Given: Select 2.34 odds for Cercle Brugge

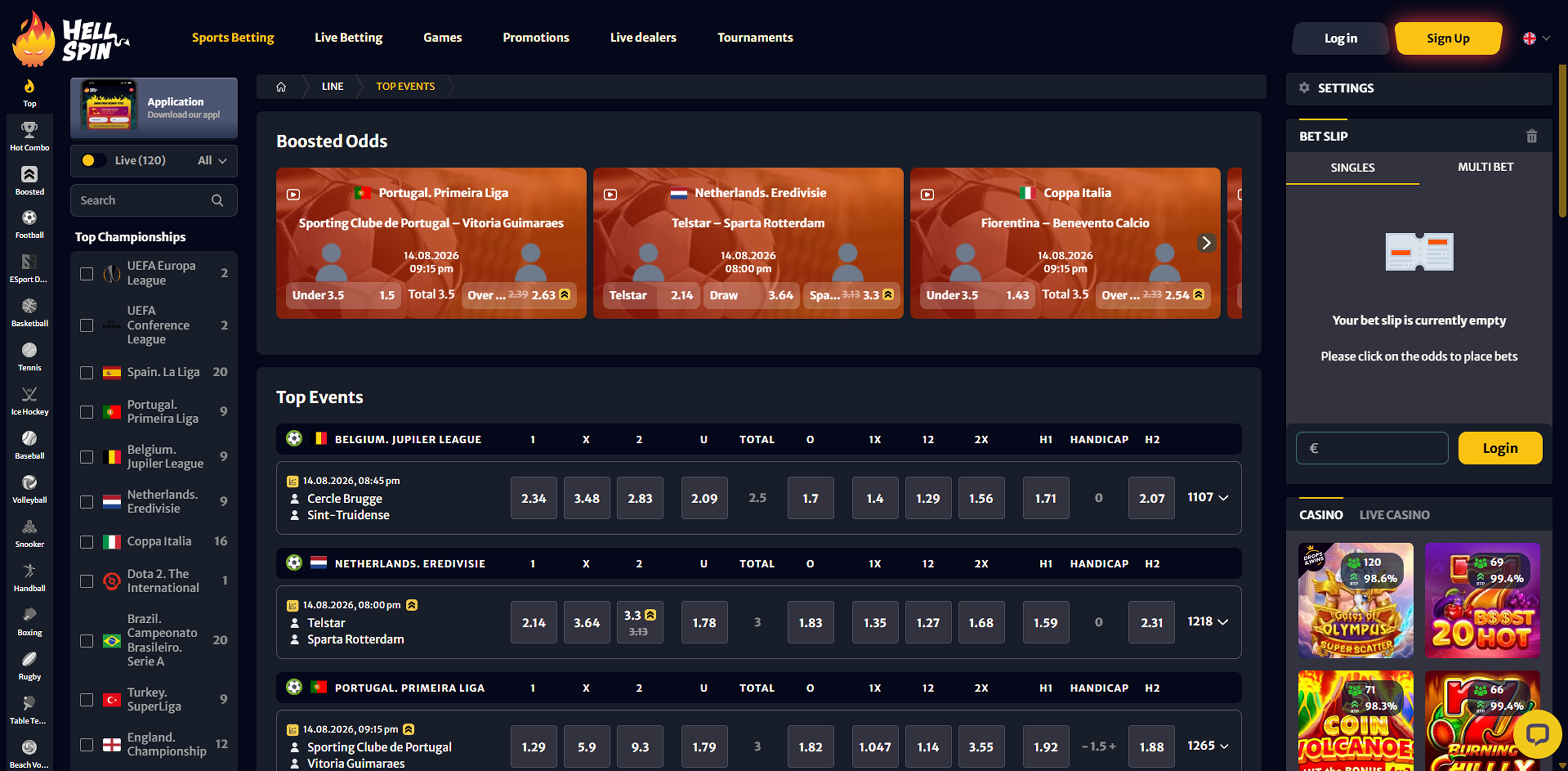Looking at the screenshot, I should tap(533, 498).
